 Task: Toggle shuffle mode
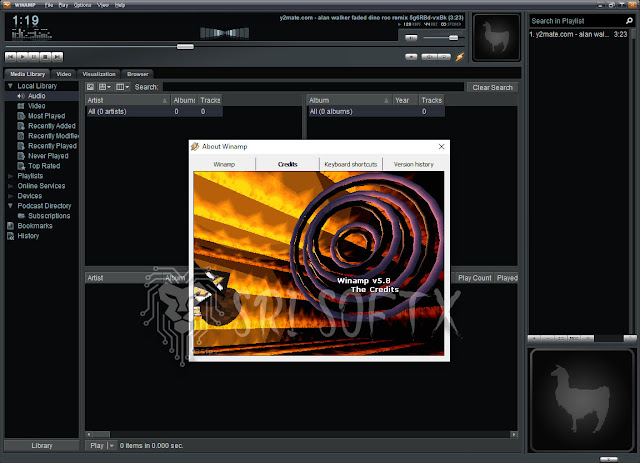click(429, 57)
